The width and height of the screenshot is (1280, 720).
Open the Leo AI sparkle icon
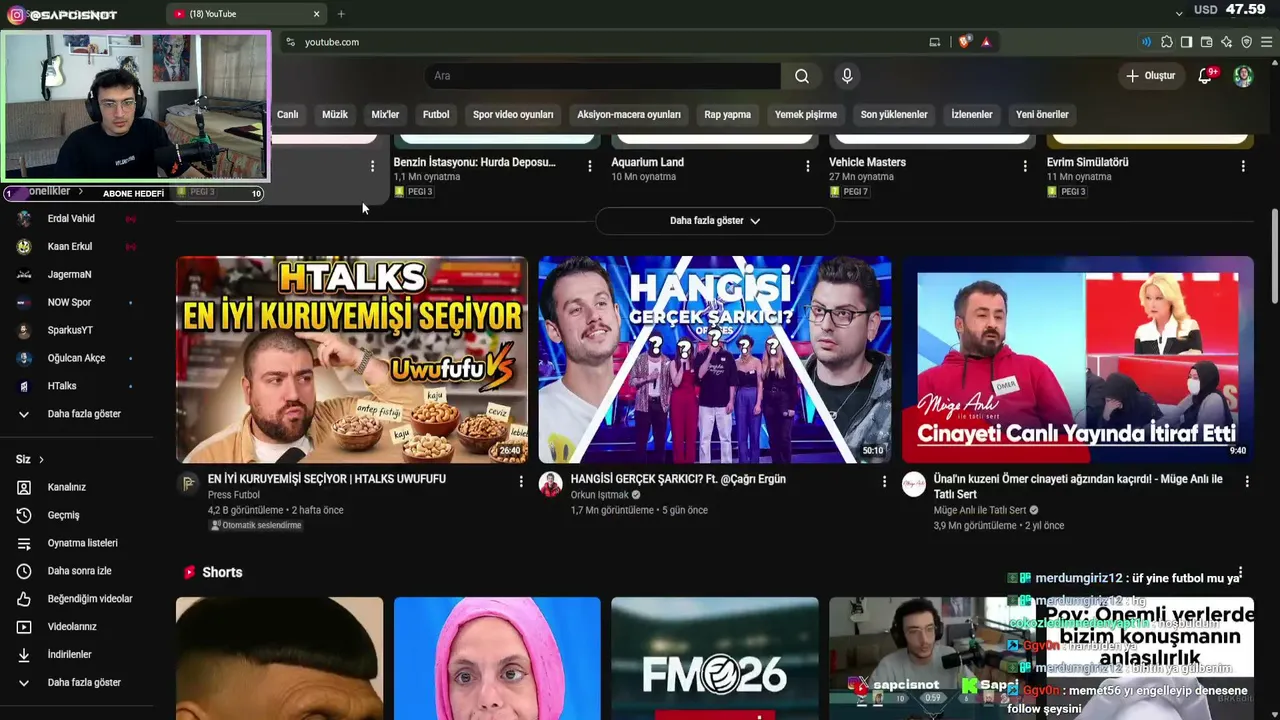coord(1226,42)
